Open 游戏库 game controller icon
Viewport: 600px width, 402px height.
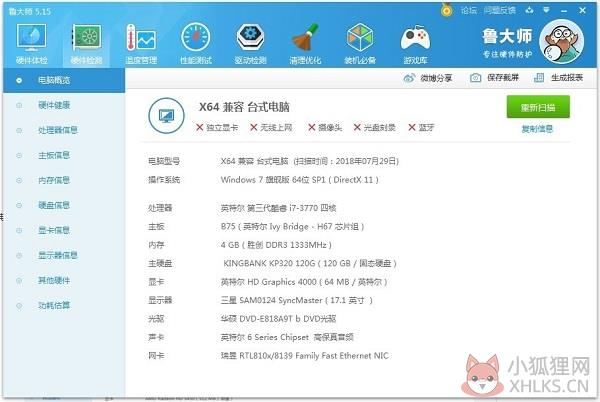click(415, 43)
